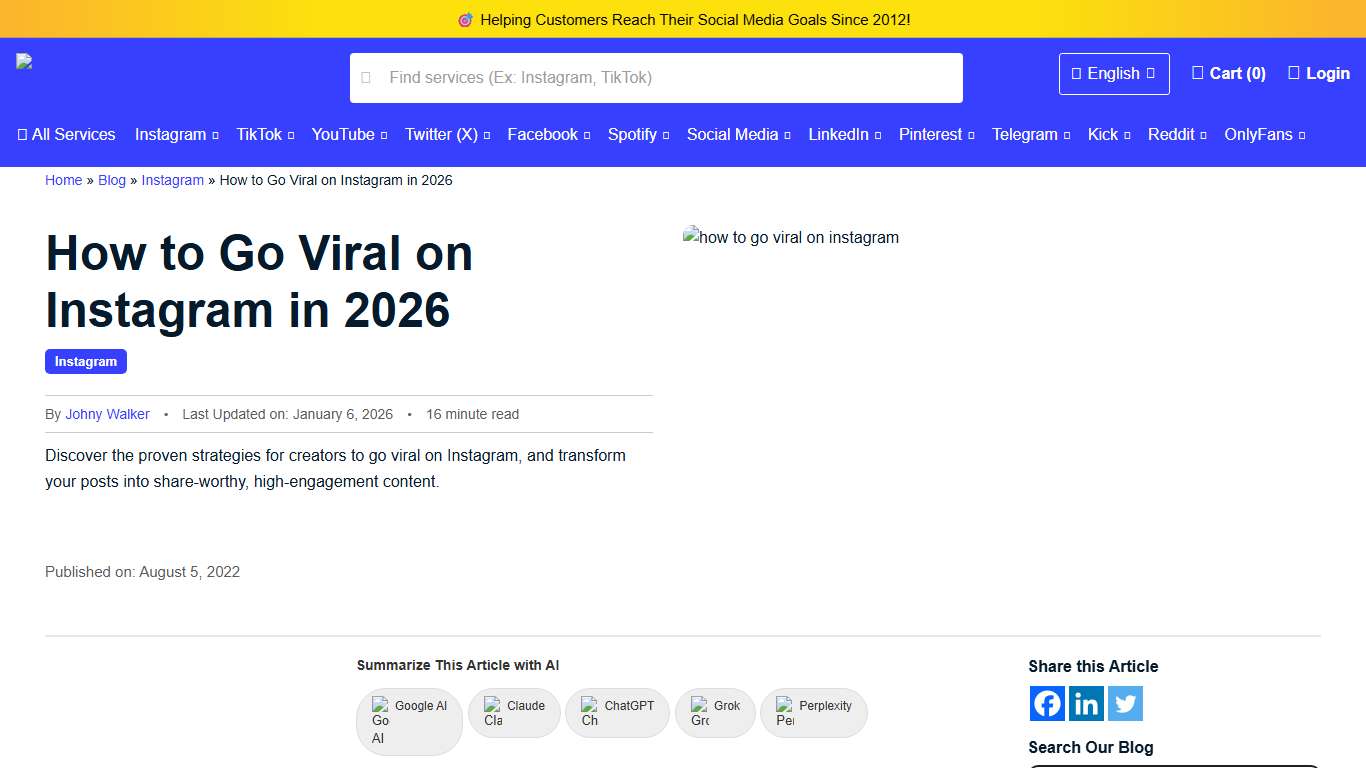Summarize the article with ChatGPT
Screen dimensions: 1366x768
coord(617,712)
